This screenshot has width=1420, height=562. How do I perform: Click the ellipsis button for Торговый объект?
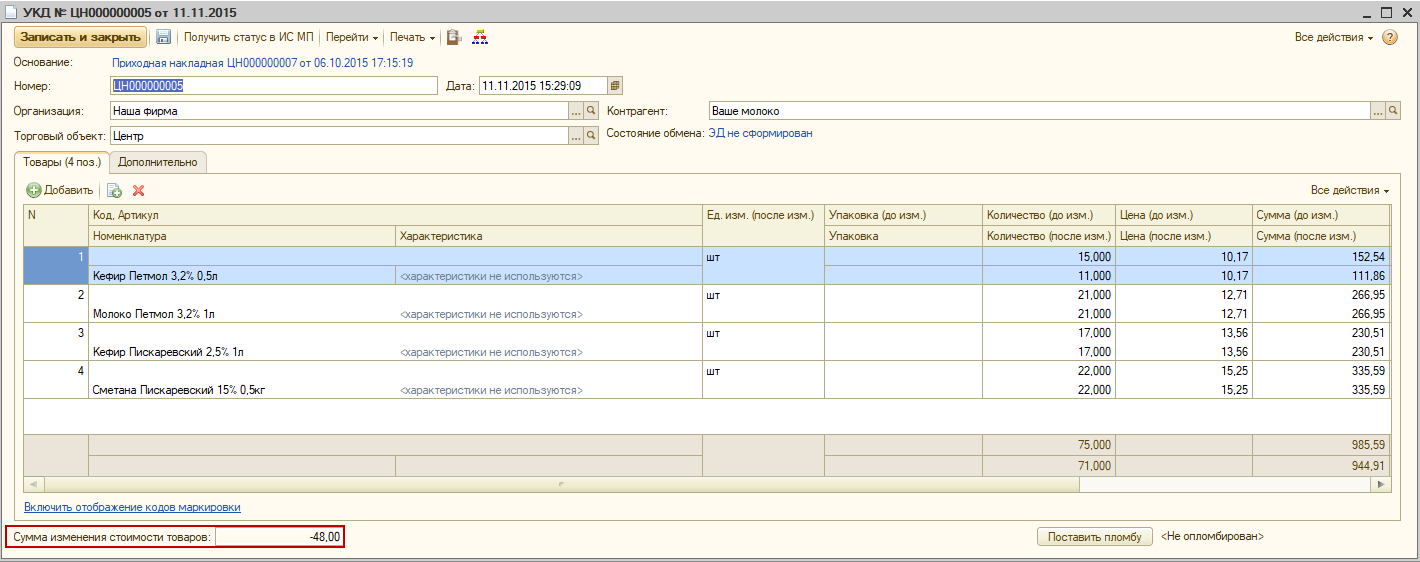[576, 135]
